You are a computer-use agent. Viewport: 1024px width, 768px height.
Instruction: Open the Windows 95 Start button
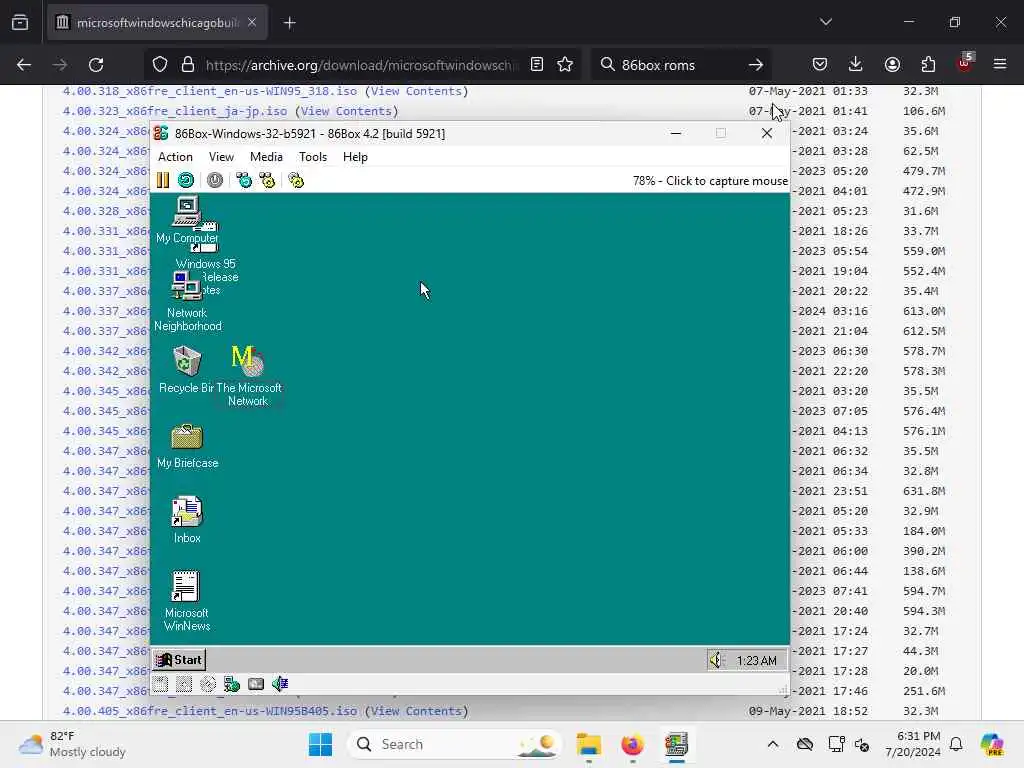[179, 660]
